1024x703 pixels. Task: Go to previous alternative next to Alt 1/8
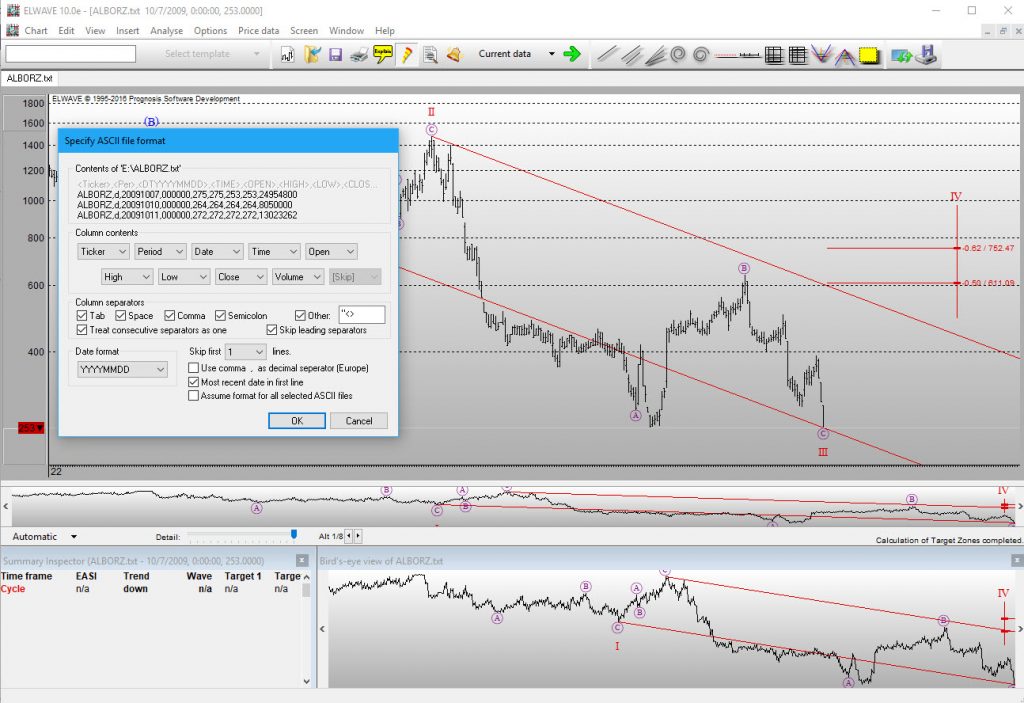coord(349,536)
